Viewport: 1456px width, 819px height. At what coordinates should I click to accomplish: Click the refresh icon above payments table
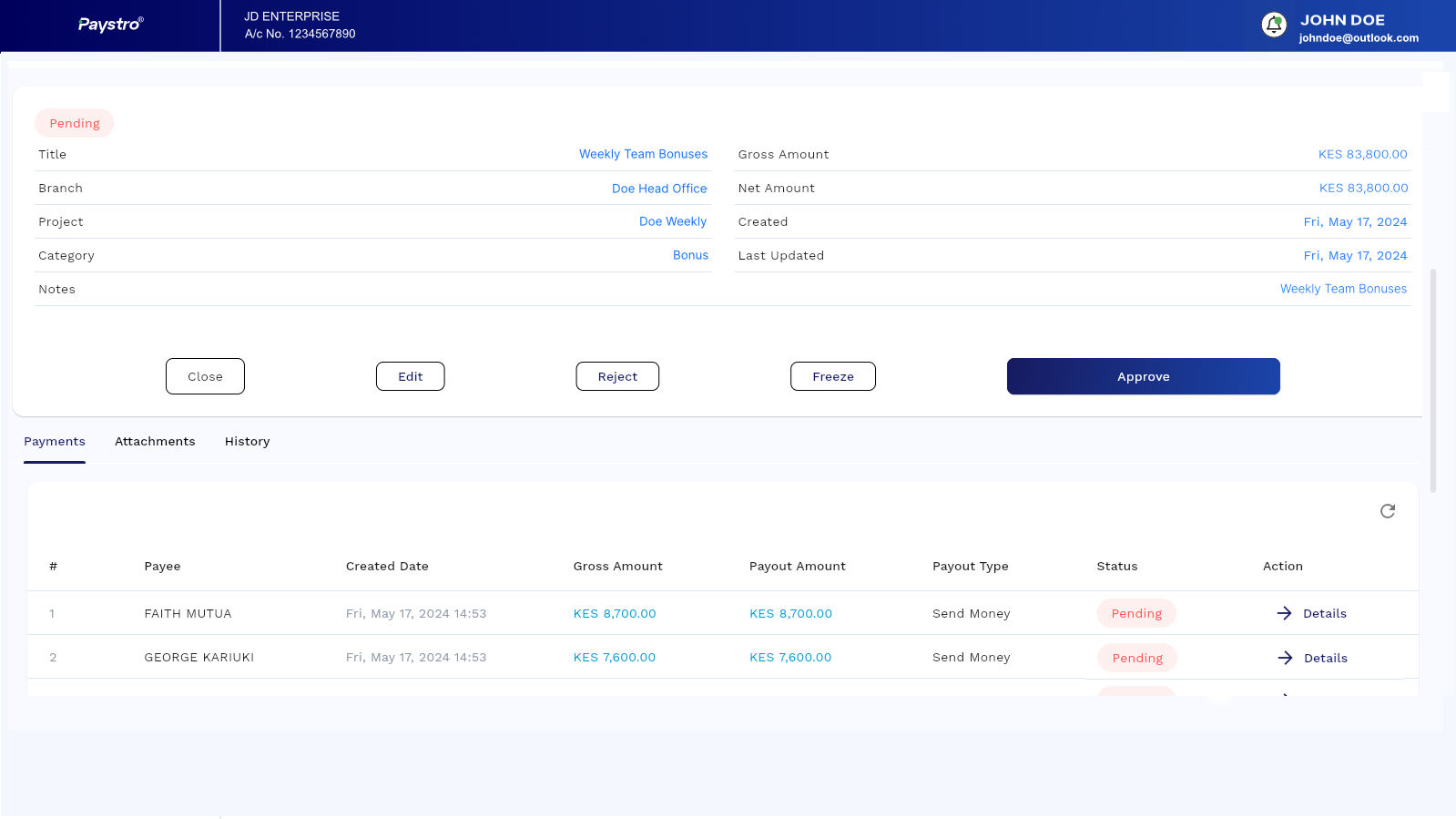click(x=1387, y=511)
